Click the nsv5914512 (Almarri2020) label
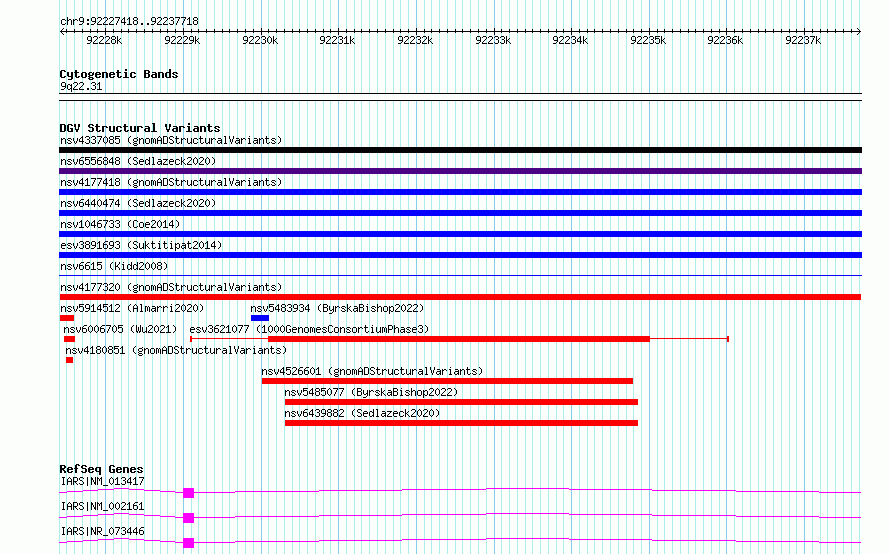Image resolution: width=890 pixels, height=554 pixels. pyautogui.click(x=132, y=308)
